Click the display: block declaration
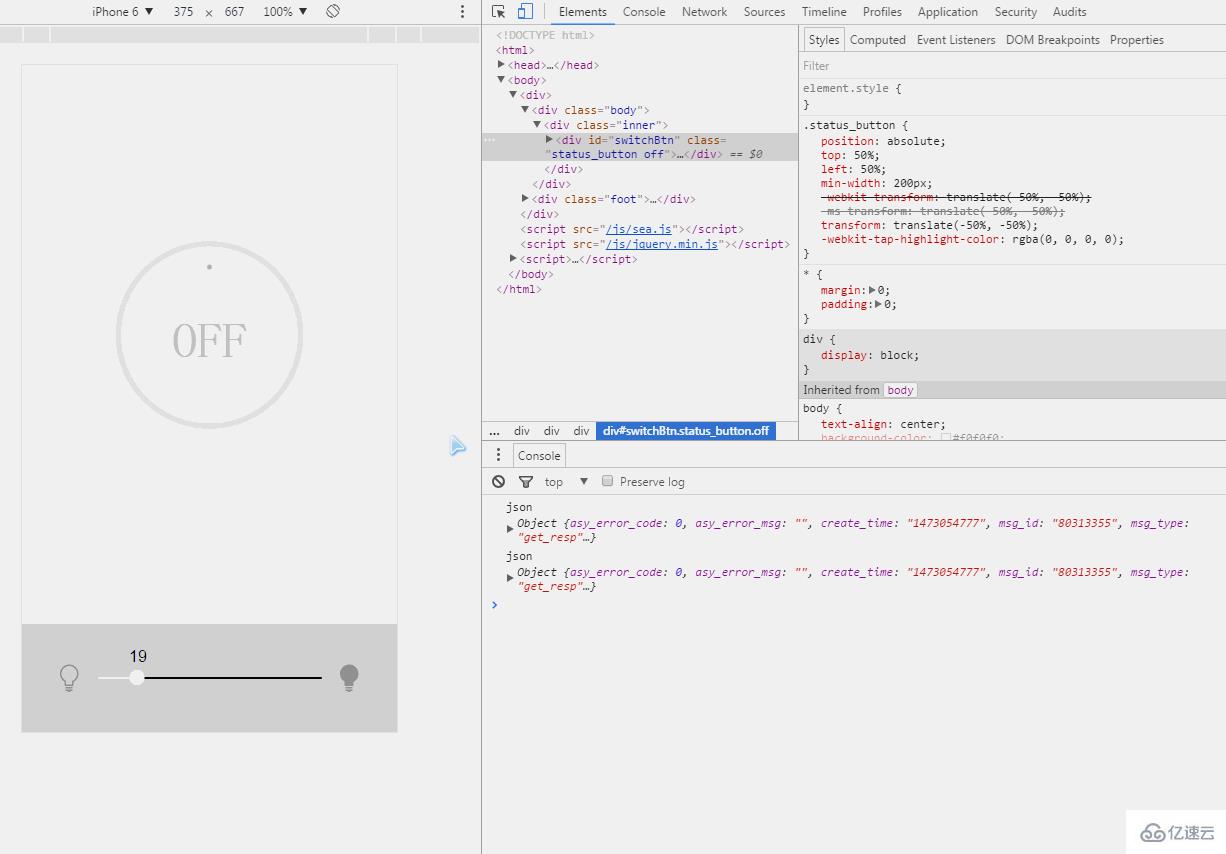1226x854 pixels. click(x=870, y=355)
